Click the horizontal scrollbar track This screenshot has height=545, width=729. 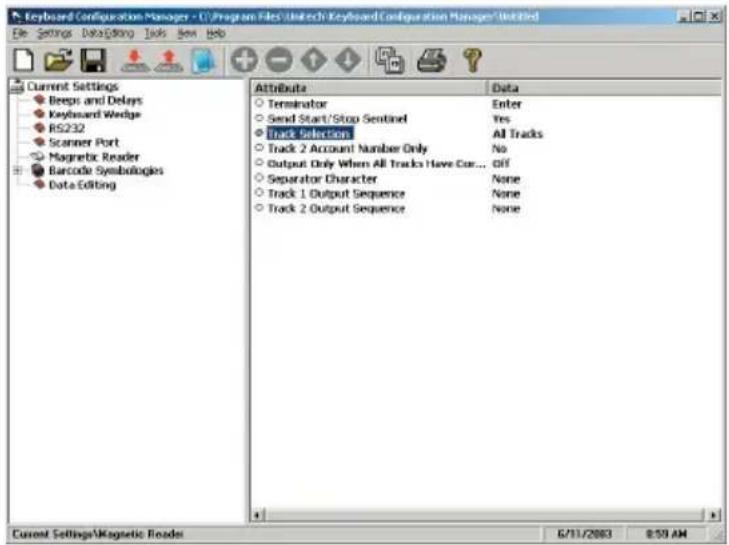(x=485, y=515)
